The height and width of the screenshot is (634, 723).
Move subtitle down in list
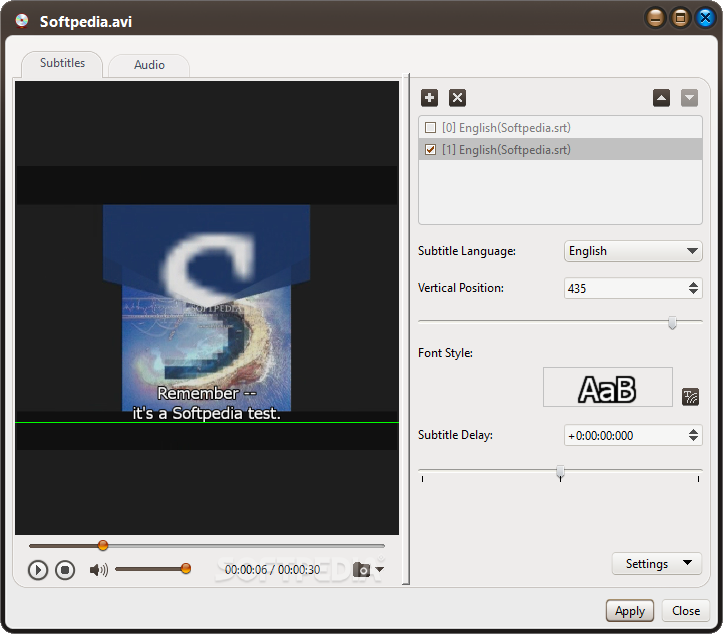point(689,98)
